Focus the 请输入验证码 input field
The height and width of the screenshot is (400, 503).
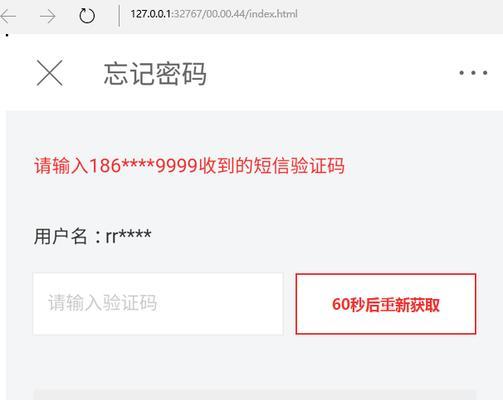pos(158,304)
